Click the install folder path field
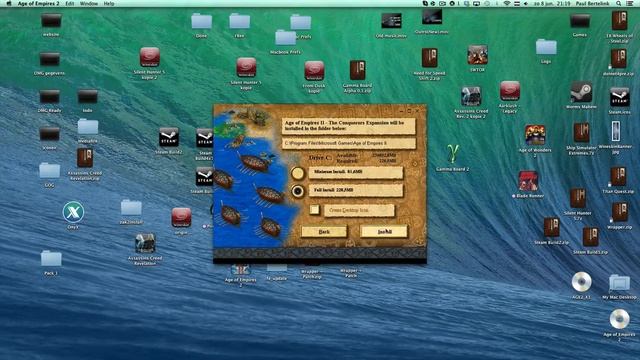 pyautogui.click(x=349, y=143)
